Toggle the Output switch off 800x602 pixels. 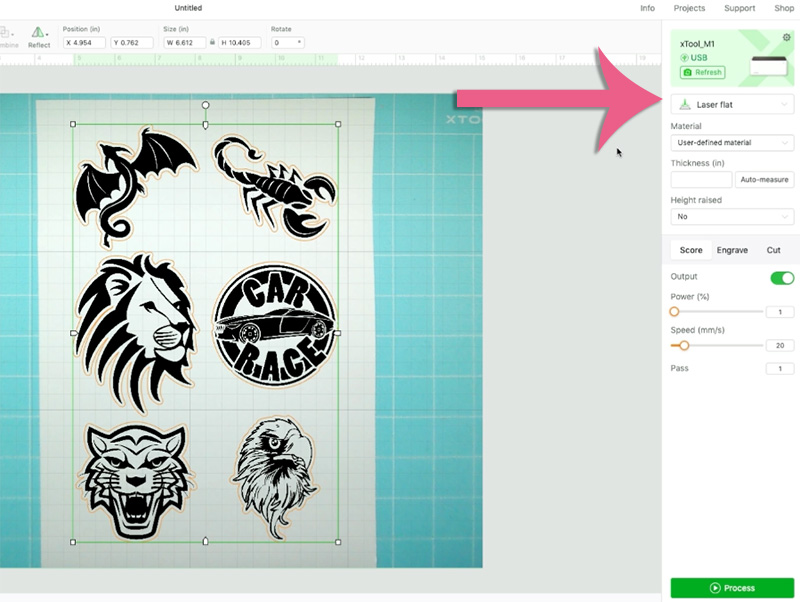click(x=781, y=277)
